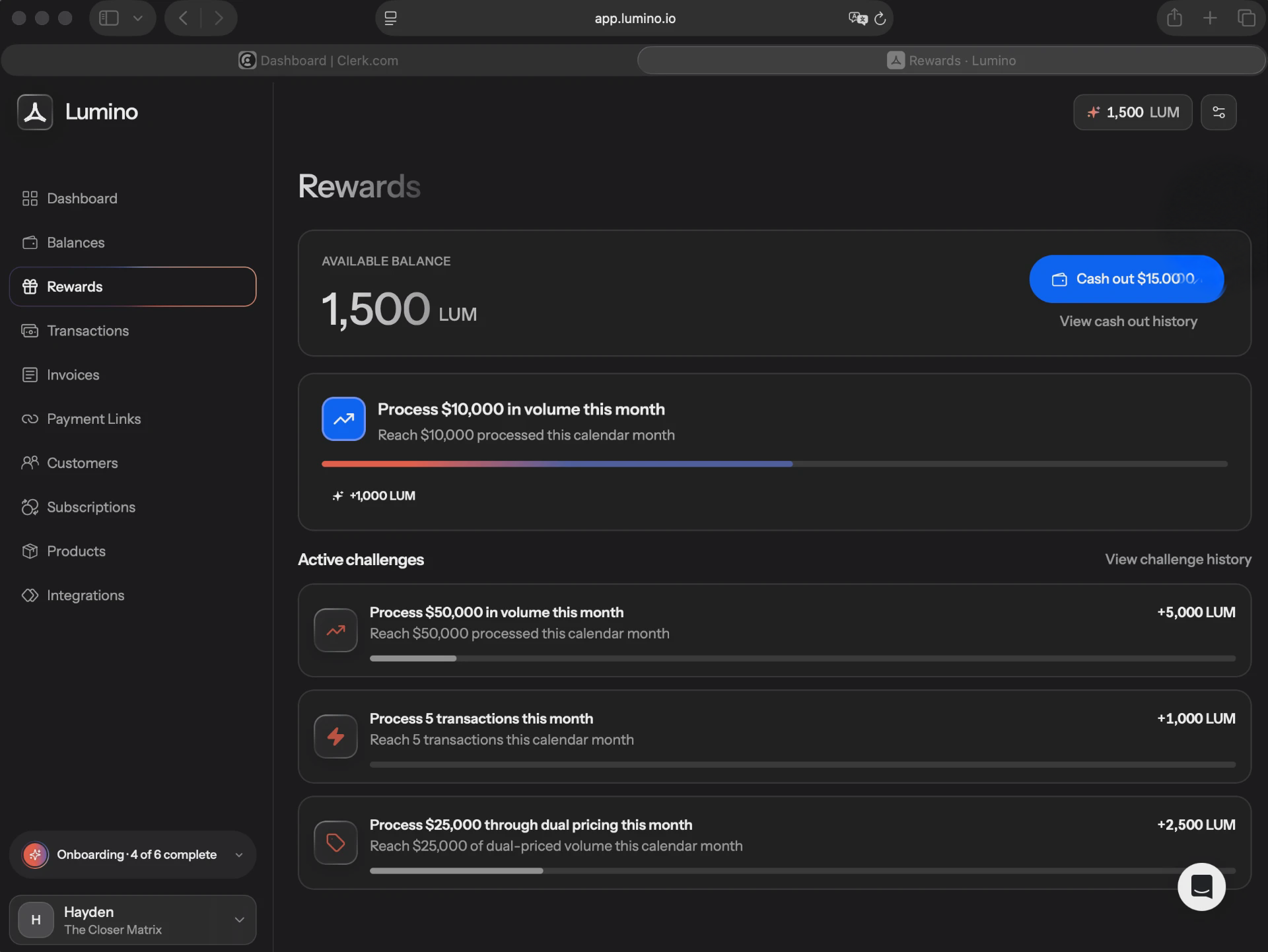This screenshot has height=952, width=1268.
Task: Open the sidebar dropdown chevron in Safari
Action: click(137, 18)
